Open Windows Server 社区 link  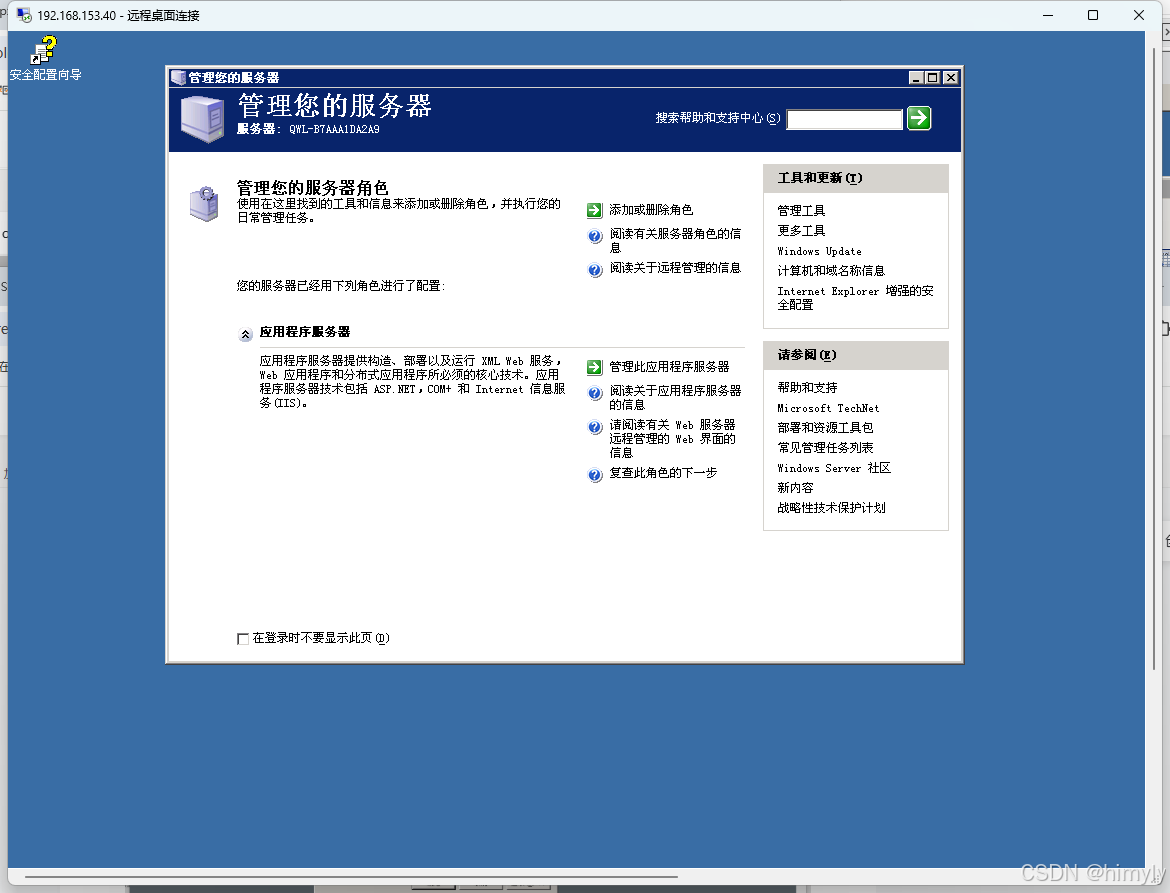834,468
